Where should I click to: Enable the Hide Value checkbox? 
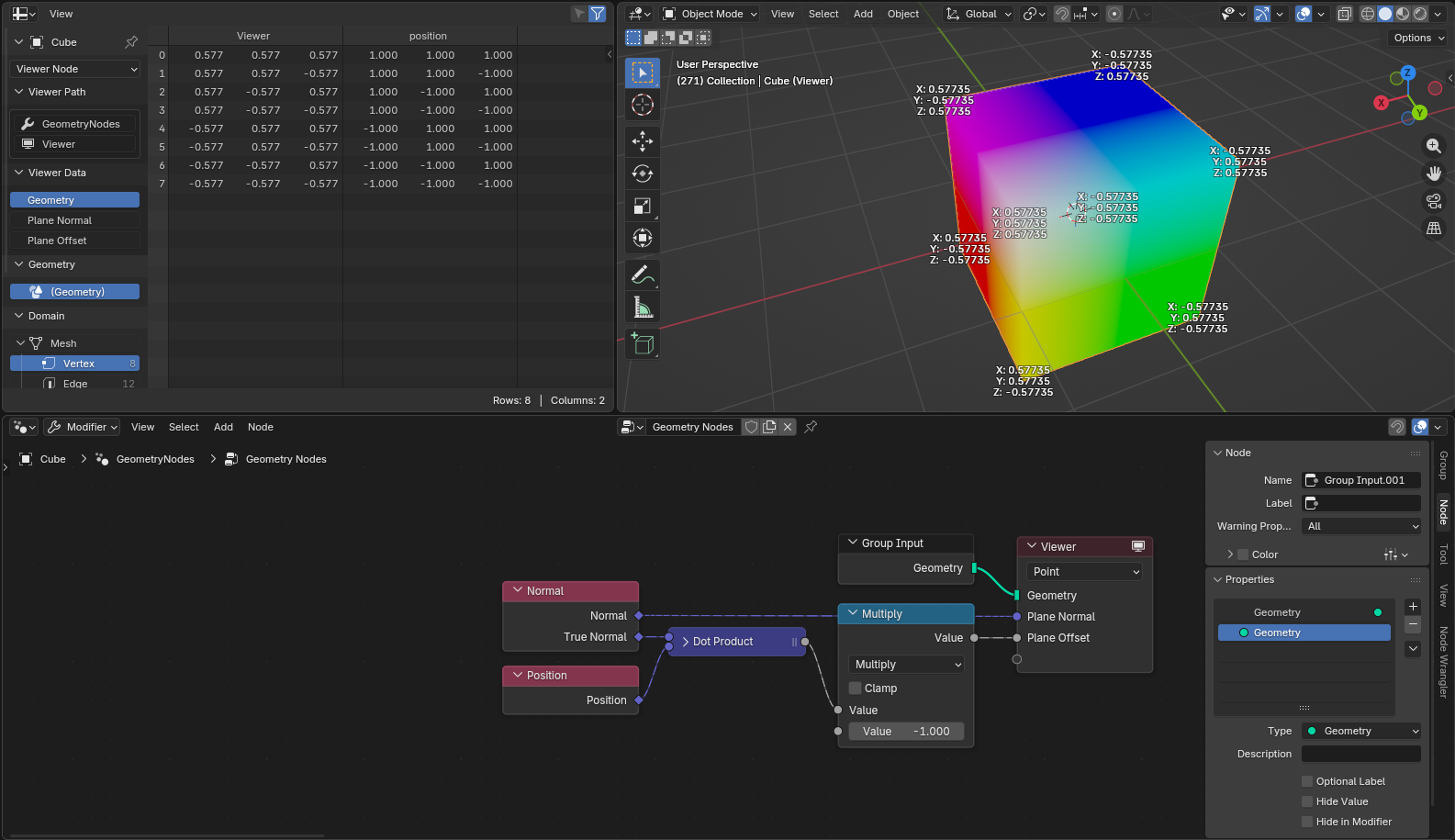(1307, 801)
